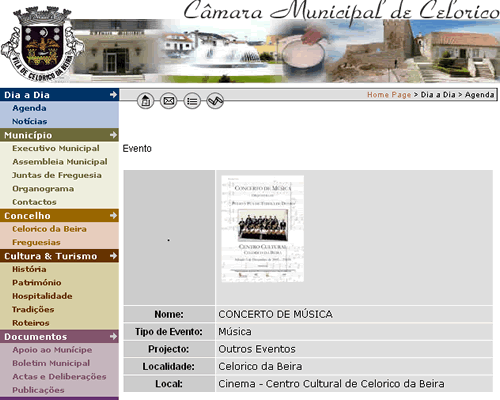The width and height of the screenshot is (500, 400).
Task: Go to Assembleia Municipal
Action: (60, 162)
